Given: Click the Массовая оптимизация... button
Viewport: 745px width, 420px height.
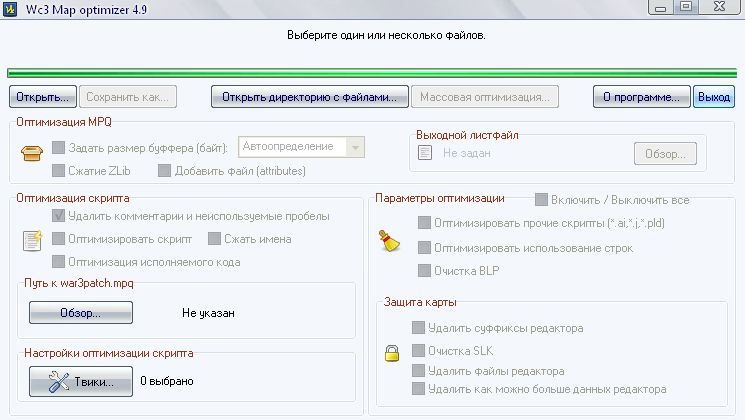Looking at the screenshot, I should tap(485, 97).
